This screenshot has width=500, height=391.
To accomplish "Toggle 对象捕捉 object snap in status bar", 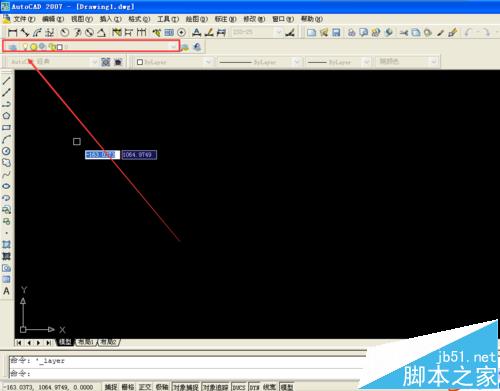I will [186, 387].
